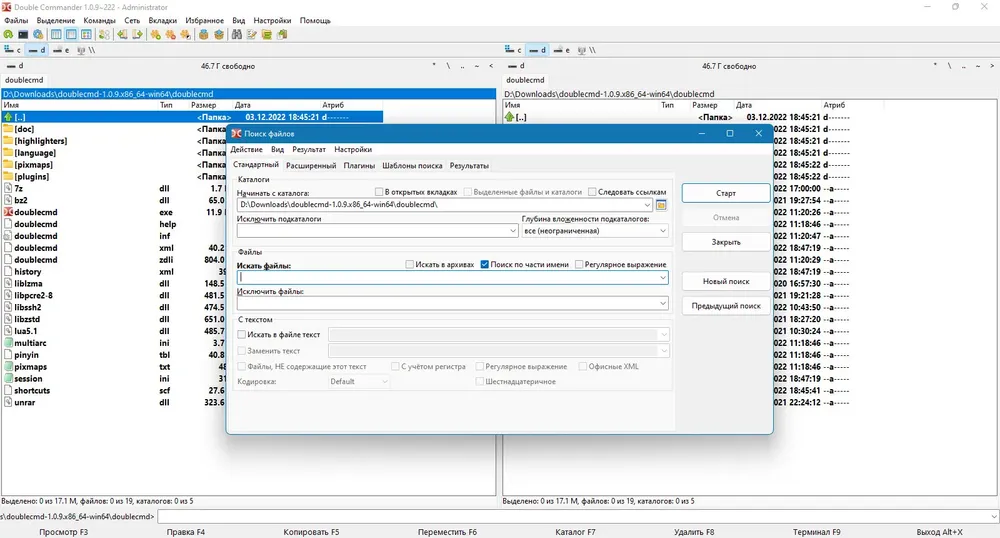The image size is (1000, 538).
Task: Click the Новый поиск button
Action: click(726, 281)
